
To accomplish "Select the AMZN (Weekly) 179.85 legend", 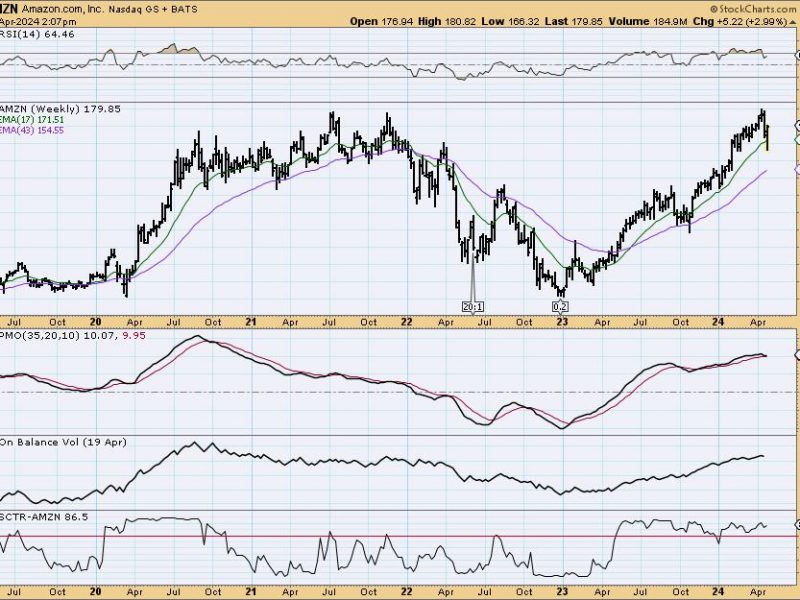I will click(x=60, y=109).
